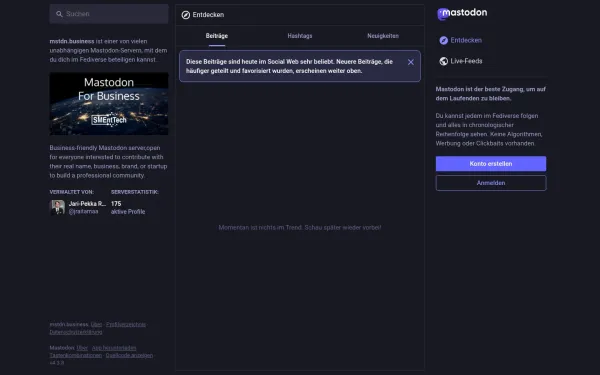Click the 'Momentan ist nichts im Trend' message
Image resolution: width=600 pixels, height=375 pixels.
[300, 228]
